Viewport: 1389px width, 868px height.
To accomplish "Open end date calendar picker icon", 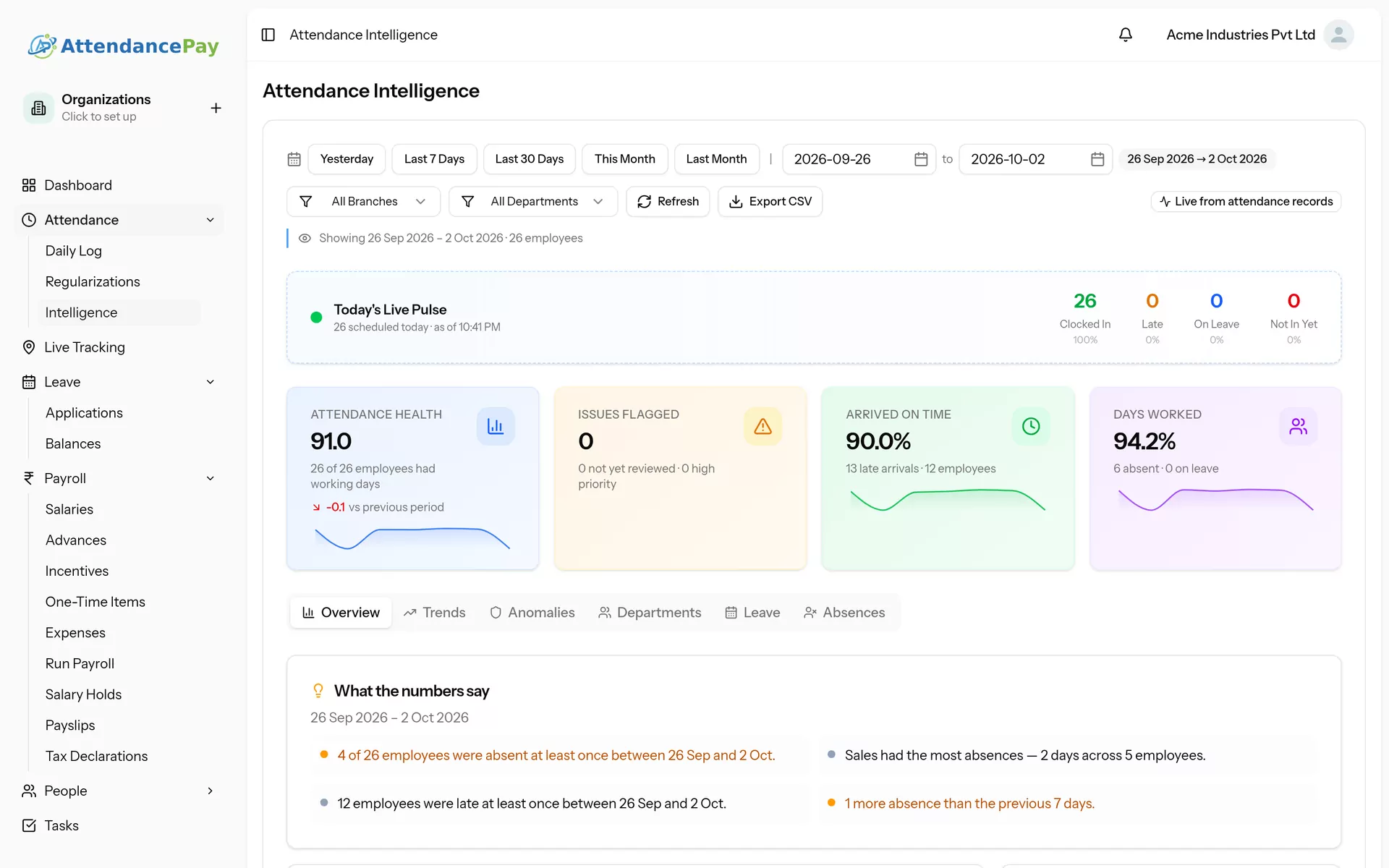I will click(x=1097, y=159).
